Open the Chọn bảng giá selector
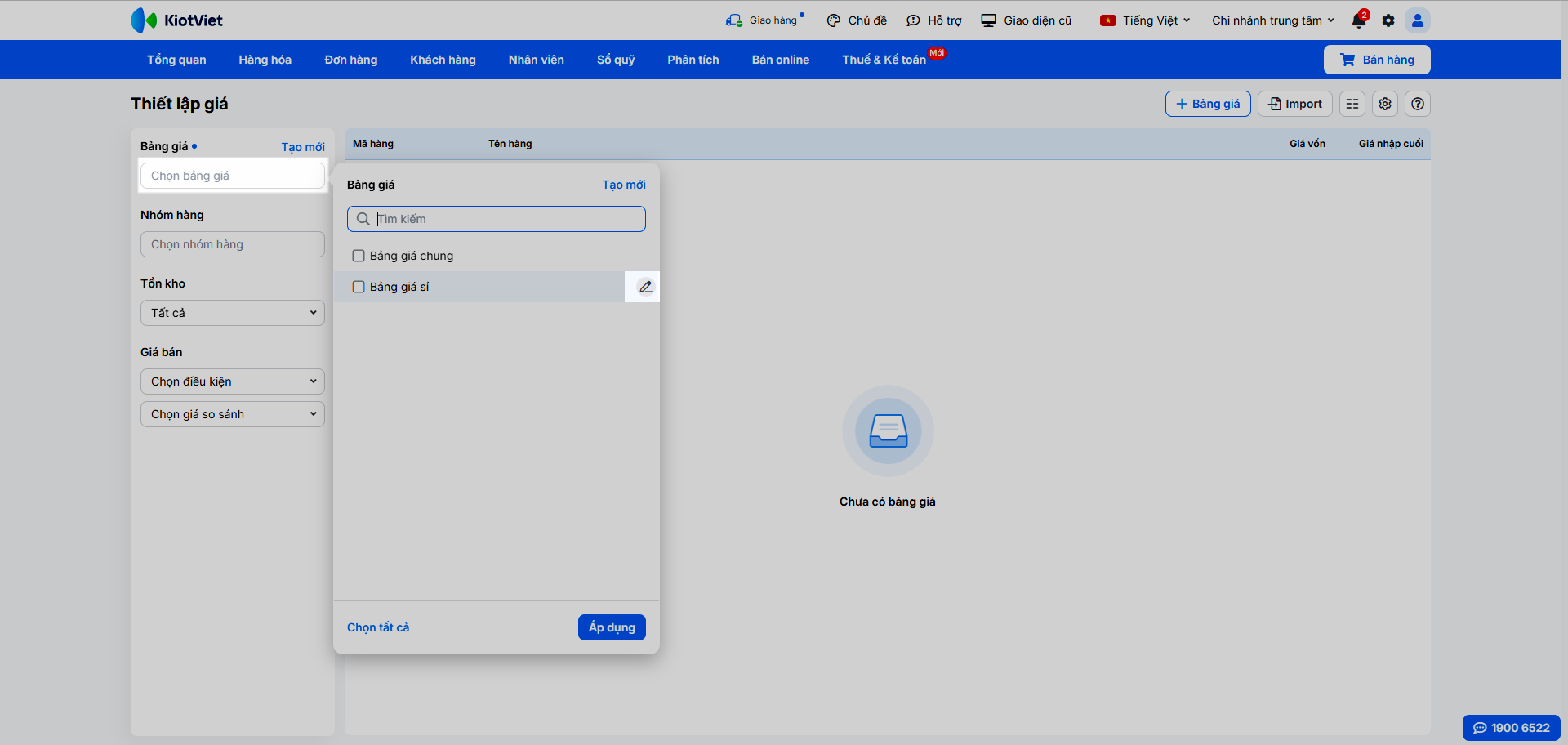The height and width of the screenshot is (745, 1568). [233, 176]
